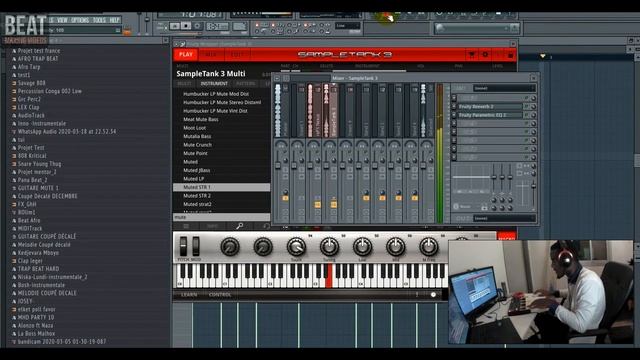640x360 pixels.
Task: Open Fruity Reeverb 2 effect
Action: 490,107
